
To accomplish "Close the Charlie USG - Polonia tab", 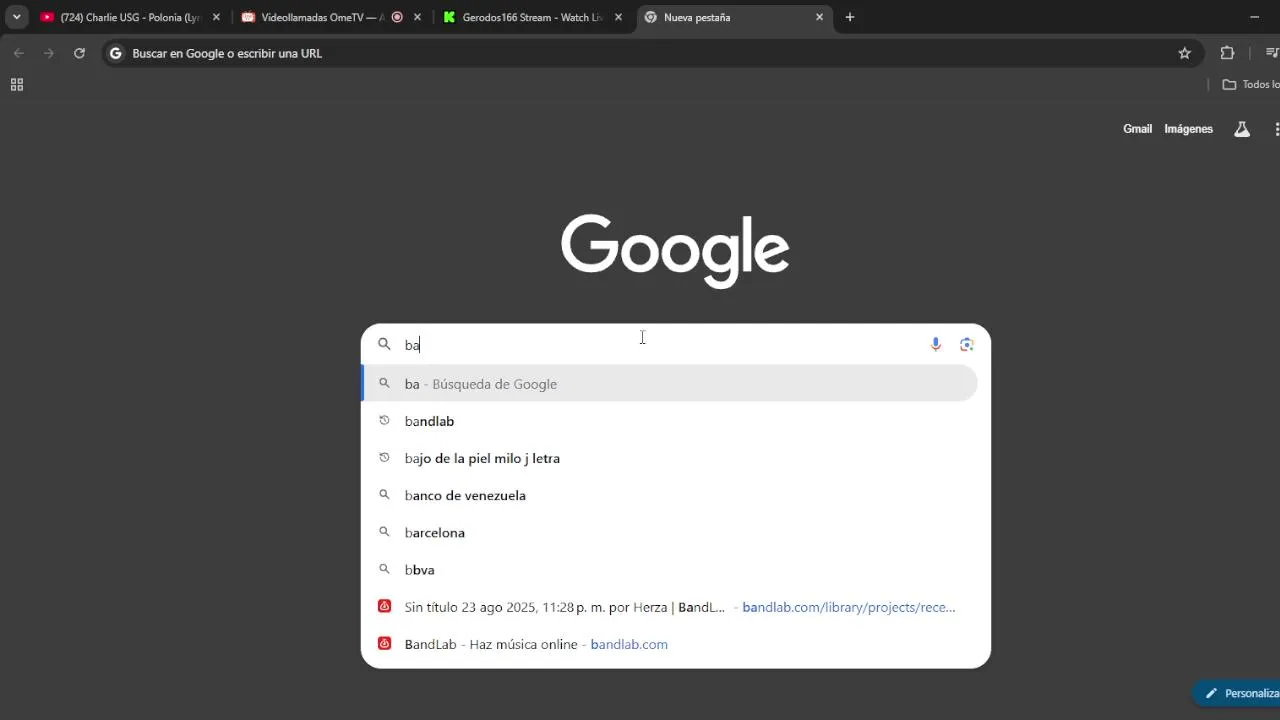I will [216, 17].
